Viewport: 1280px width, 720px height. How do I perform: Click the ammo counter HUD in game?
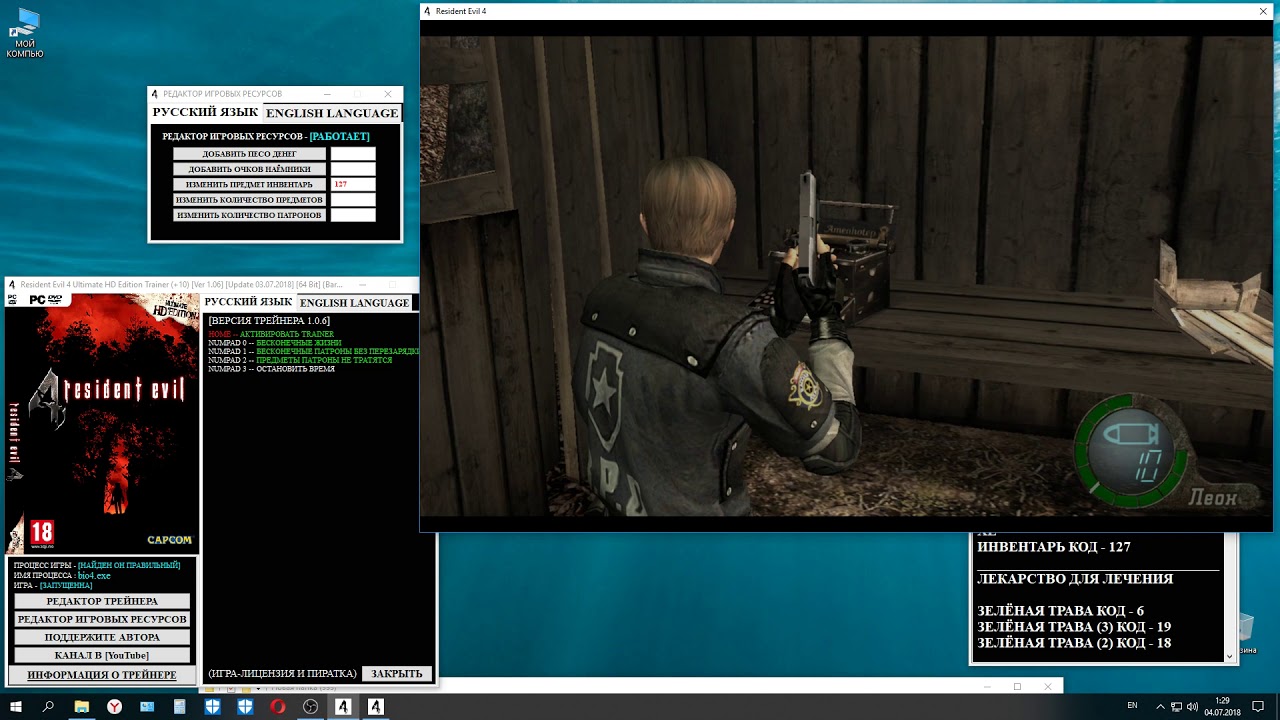1133,453
